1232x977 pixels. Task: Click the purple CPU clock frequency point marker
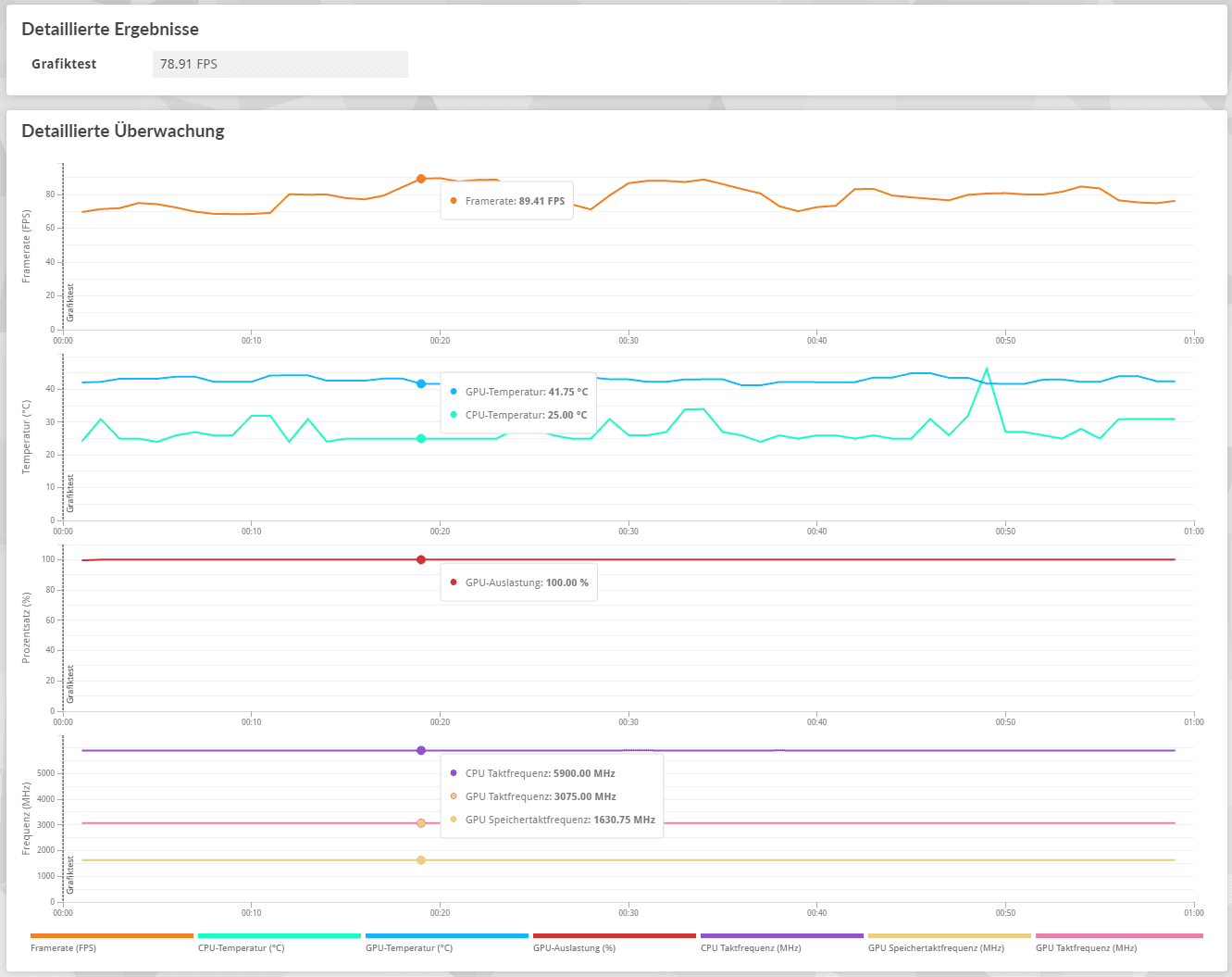pyautogui.click(x=421, y=750)
